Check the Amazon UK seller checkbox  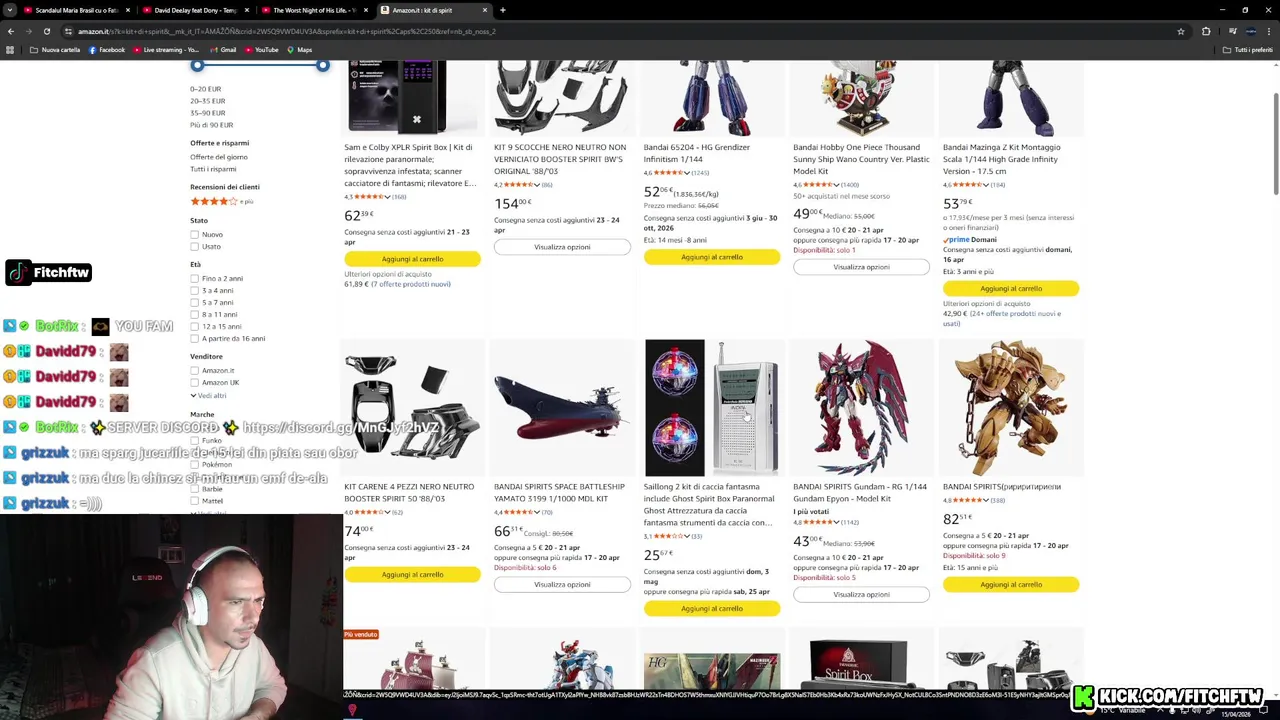pos(194,382)
